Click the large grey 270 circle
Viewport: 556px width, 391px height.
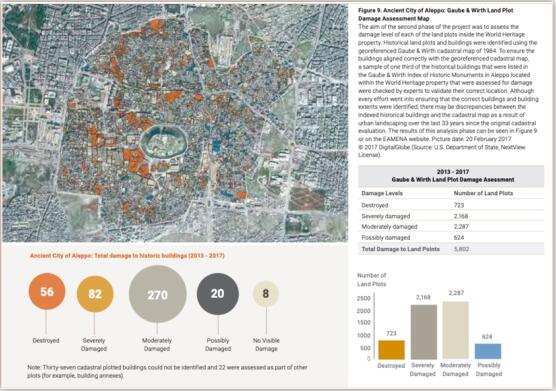(x=157, y=294)
